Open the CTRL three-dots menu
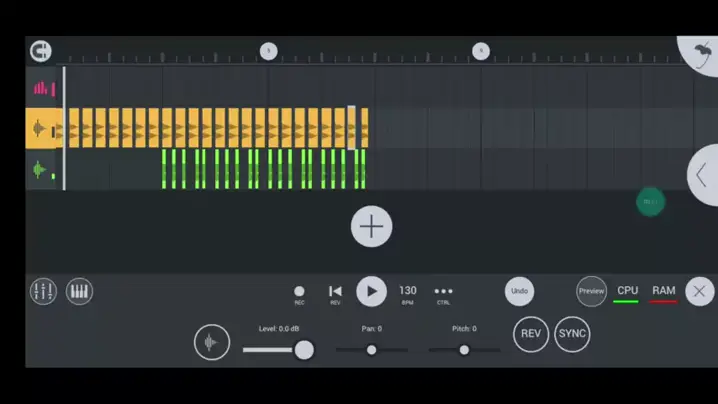 pos(443,291)
